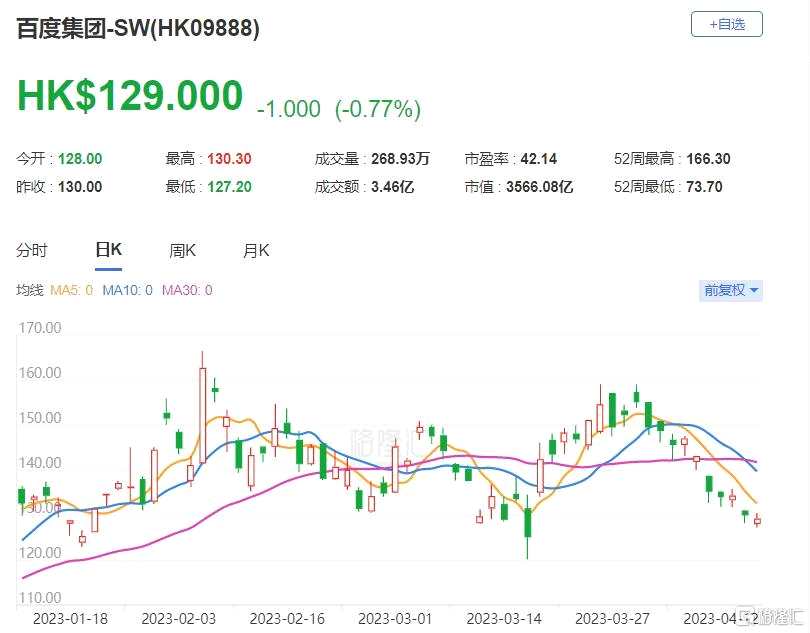Screen dimensions: 810x633
Task: Expand the 前复权 adjustment dropdown
Action: tap(730, 290)
